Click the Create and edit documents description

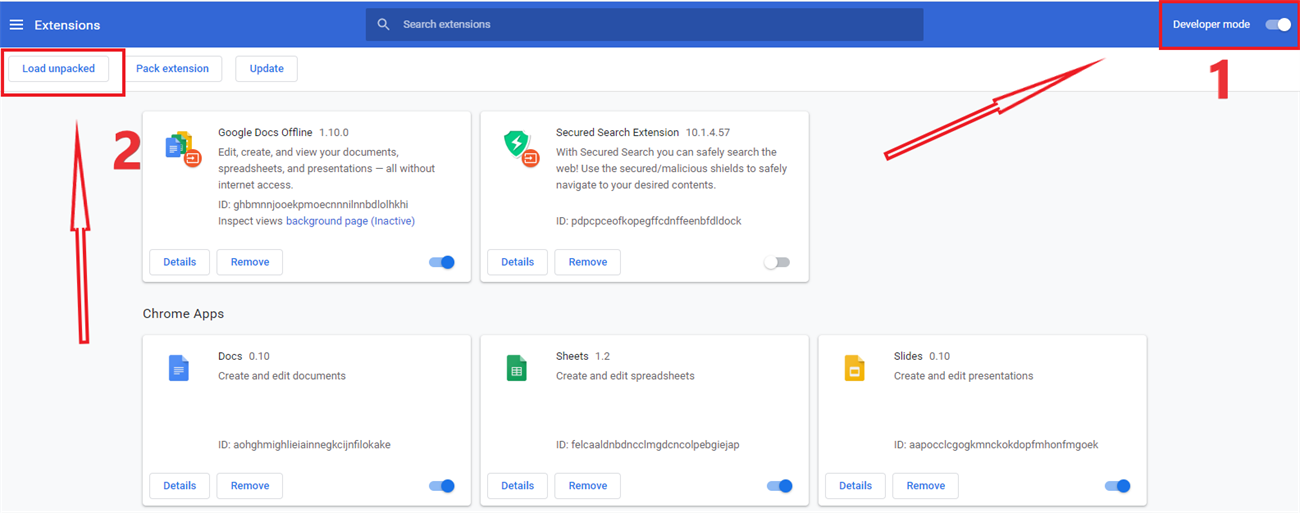click(x=282, y=376)
